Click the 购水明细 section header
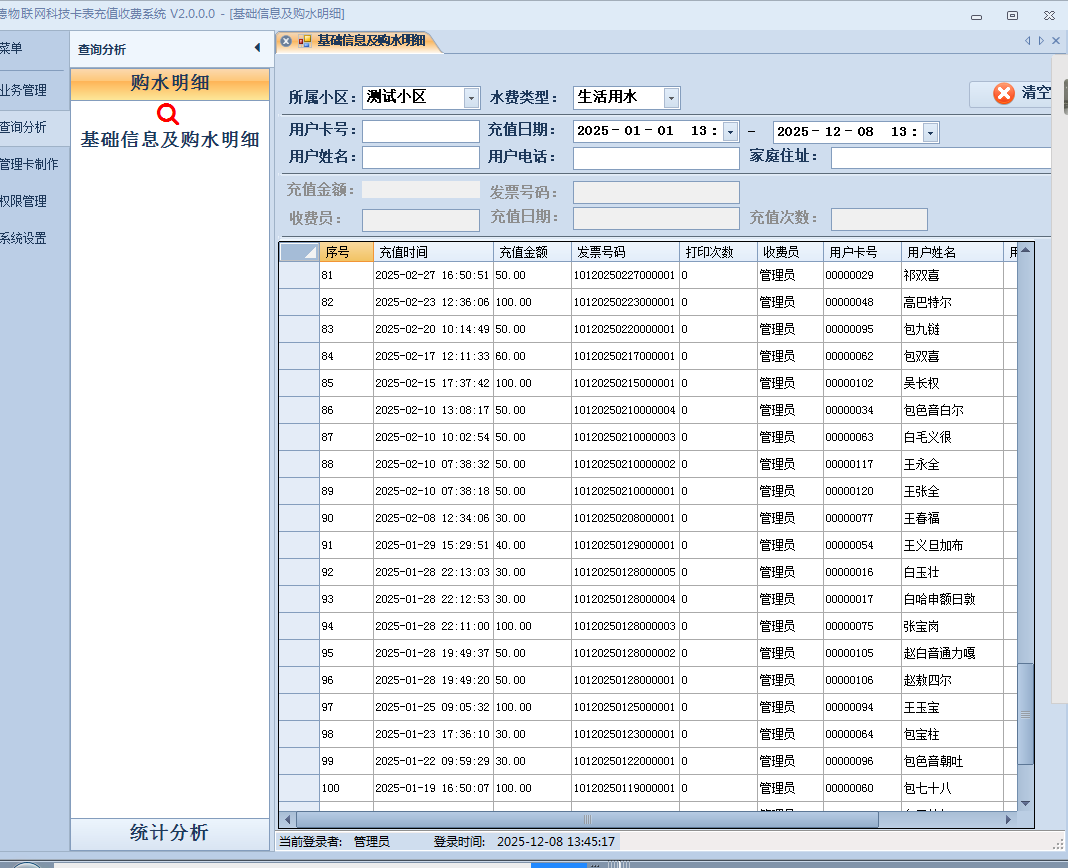 (170, 83)
